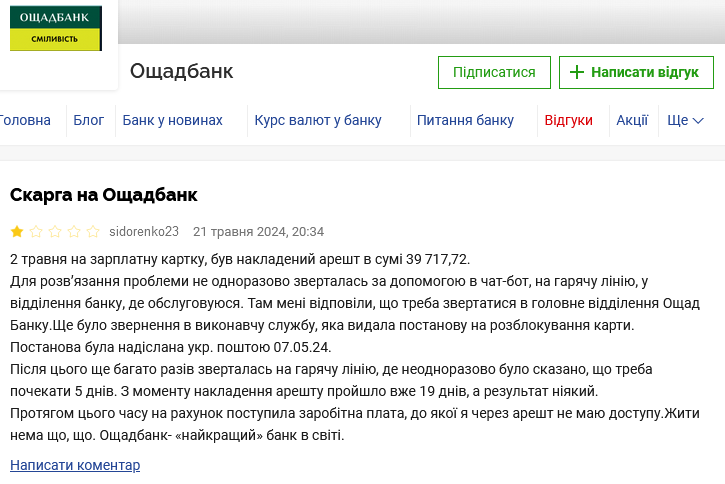Open Курс валют у банку tab
Screen dimensions: 725x484
point(318,120)
